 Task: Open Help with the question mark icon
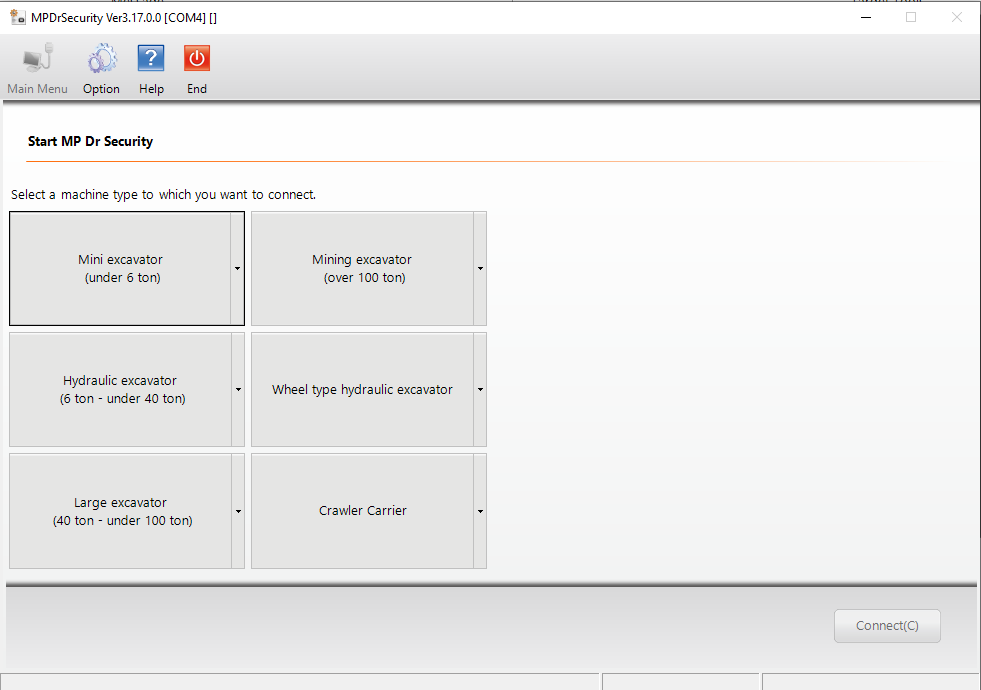(x=151, y=60)
